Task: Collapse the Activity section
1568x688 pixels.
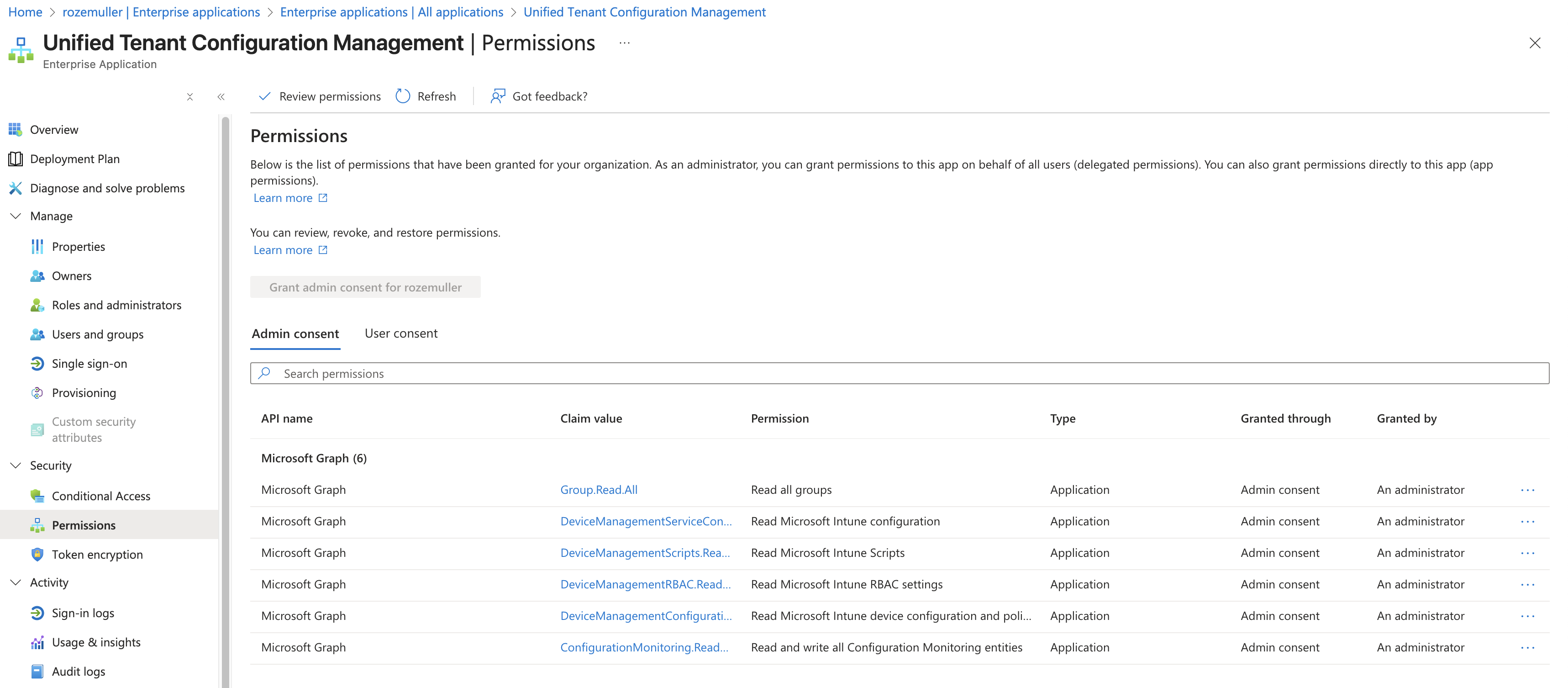Action: click(16, 582)
